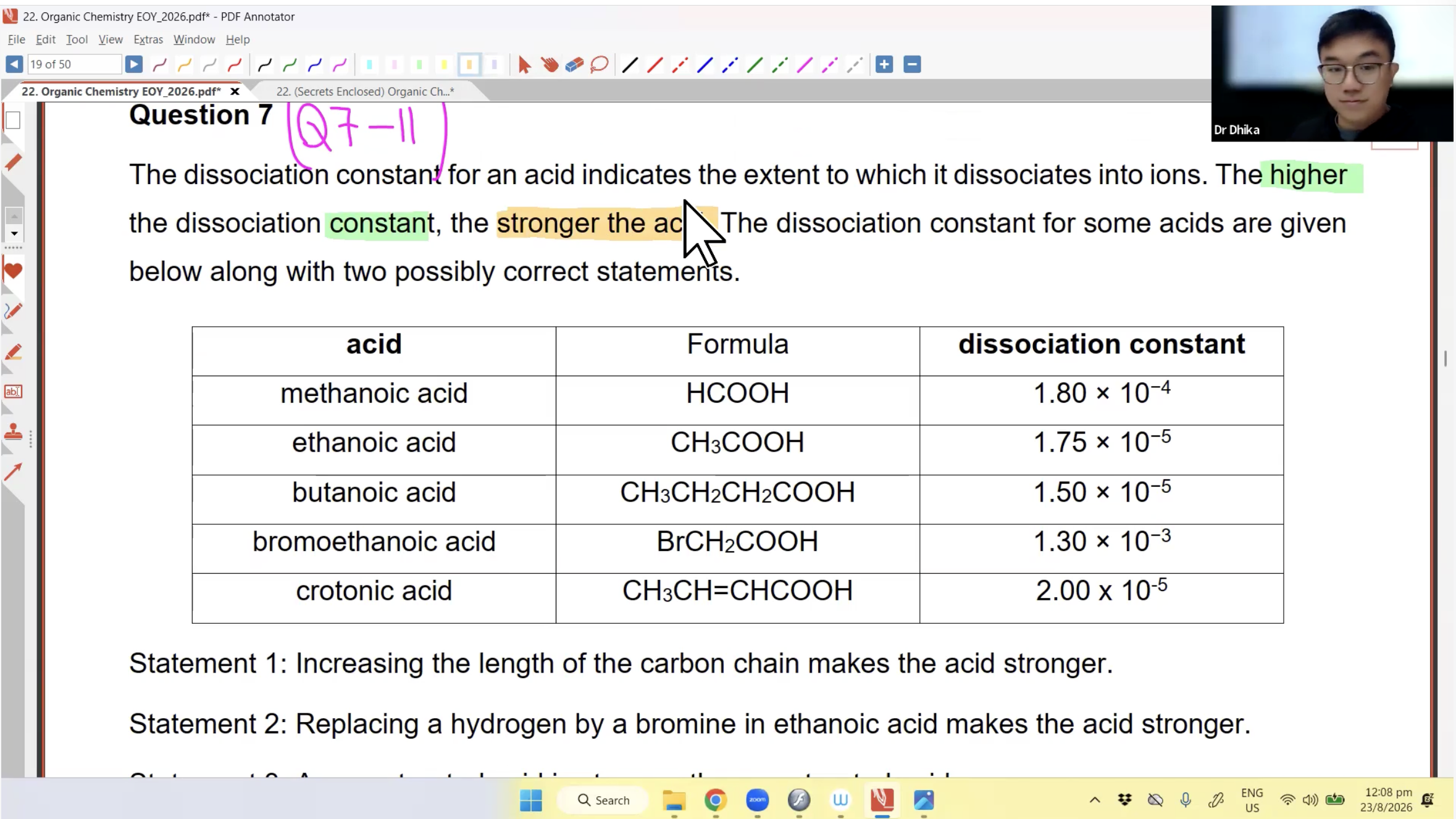Screen dimensions: 1456x819
Task: Close the Organic Chemistry EOY_2026 tab
Action: 235,91
